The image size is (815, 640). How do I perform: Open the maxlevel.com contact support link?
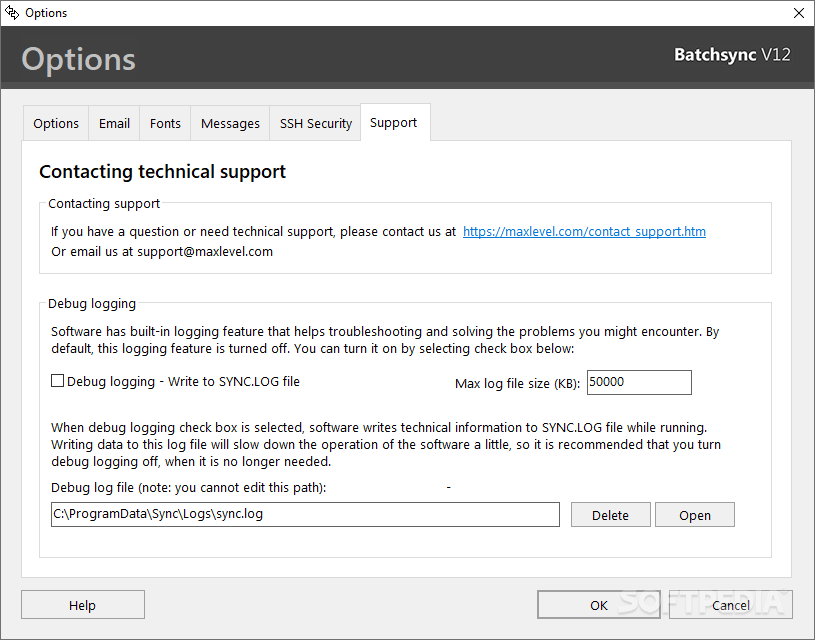point(584,231)
